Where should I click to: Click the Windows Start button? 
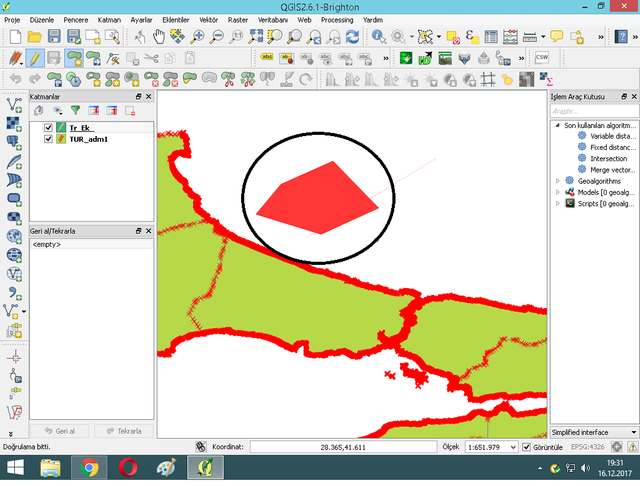click(15, 468)
